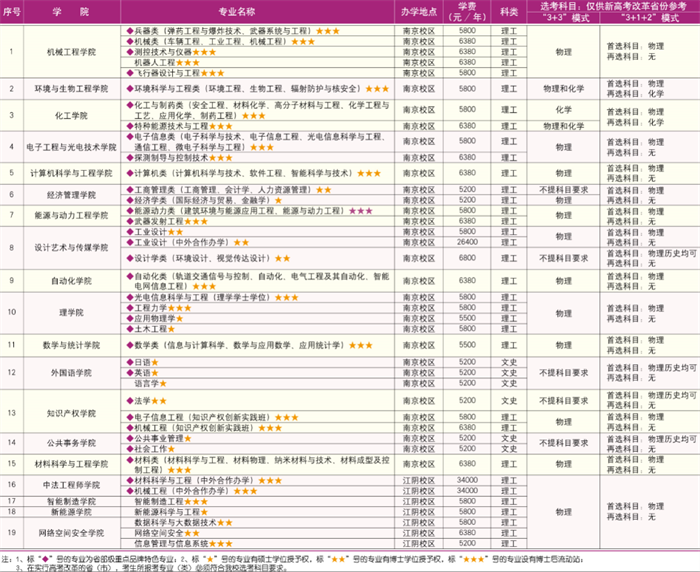Click the diamond marker before 自动化类
The image size is (700, 572).
pos(128,273)
